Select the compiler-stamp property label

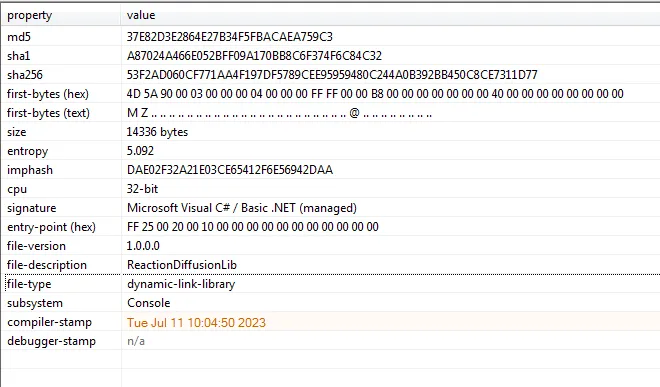(49, 322)
